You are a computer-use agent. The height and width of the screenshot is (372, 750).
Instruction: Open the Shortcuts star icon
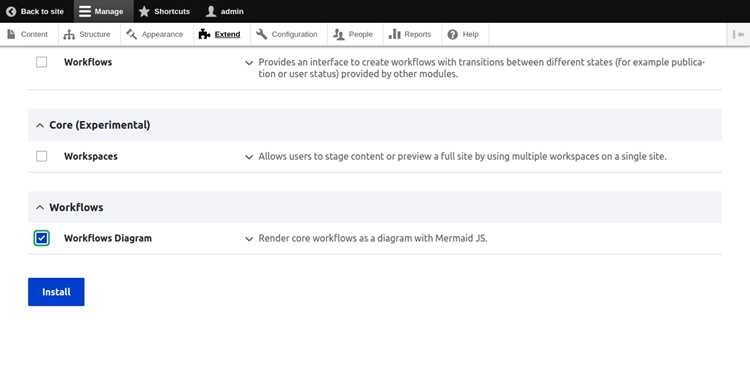pos(144,11)
